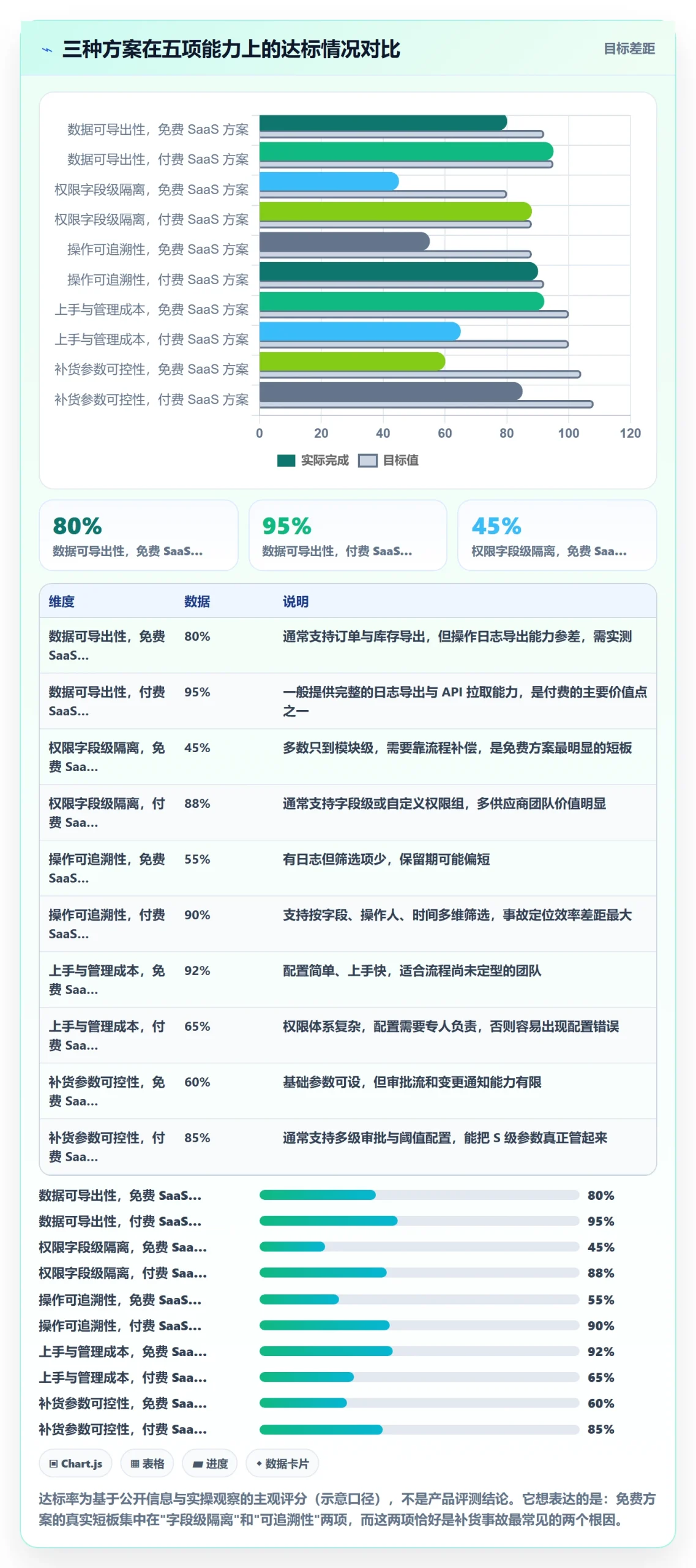
Task: Click chart axis label 数据可导出性，付费 SaaS 方案
Action: [x=158, y=159]
